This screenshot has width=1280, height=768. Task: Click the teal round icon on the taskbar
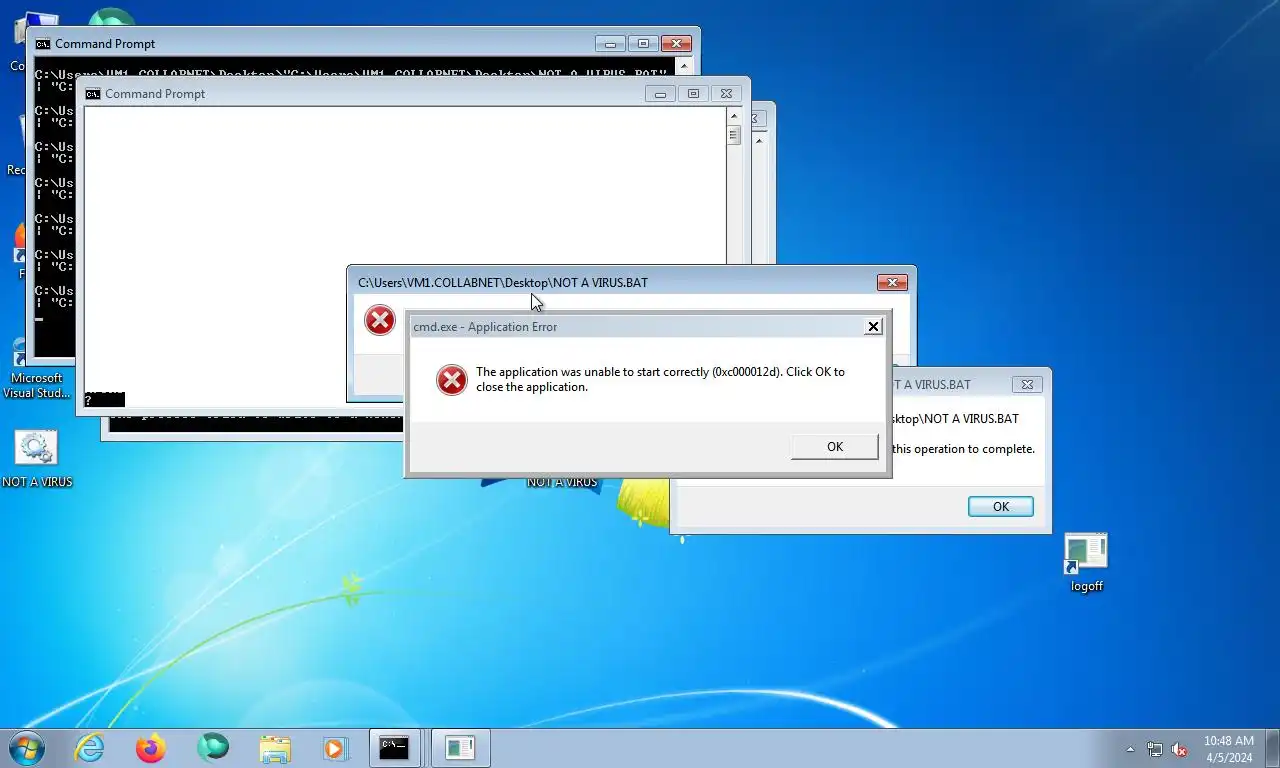pyautogui.click(x=212, y=747)
